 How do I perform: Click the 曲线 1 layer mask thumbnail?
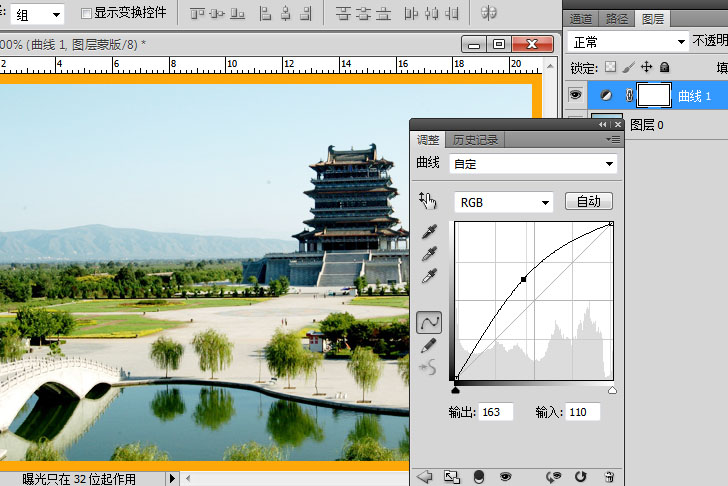[x=654, y=95]
